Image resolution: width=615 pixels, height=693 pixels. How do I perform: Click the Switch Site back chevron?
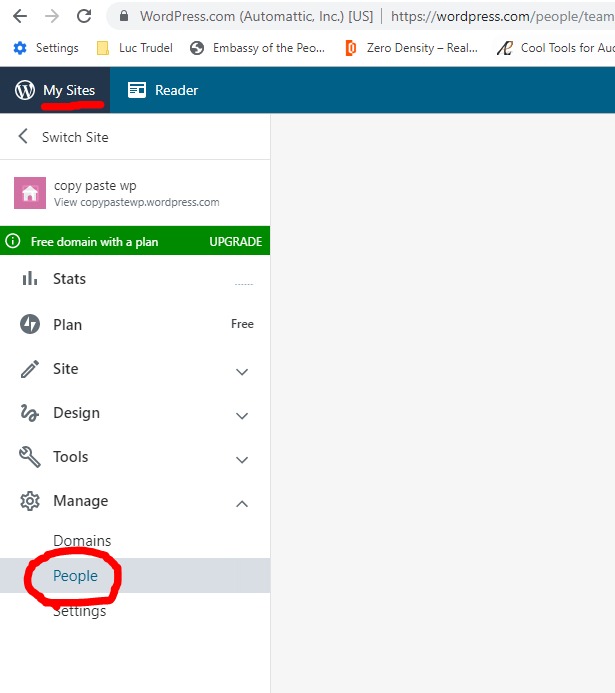(23, 136)
